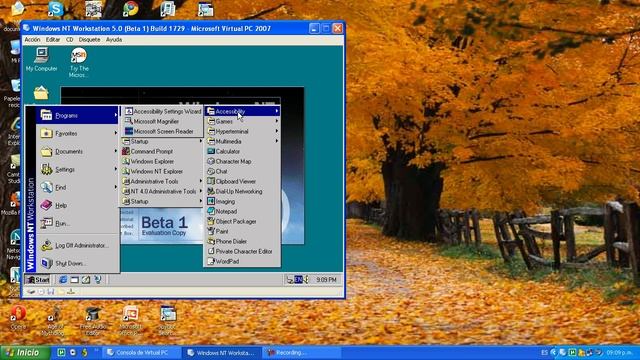Open the MSN 'Try The Micros...' desktop shortcut

point(79,62)
